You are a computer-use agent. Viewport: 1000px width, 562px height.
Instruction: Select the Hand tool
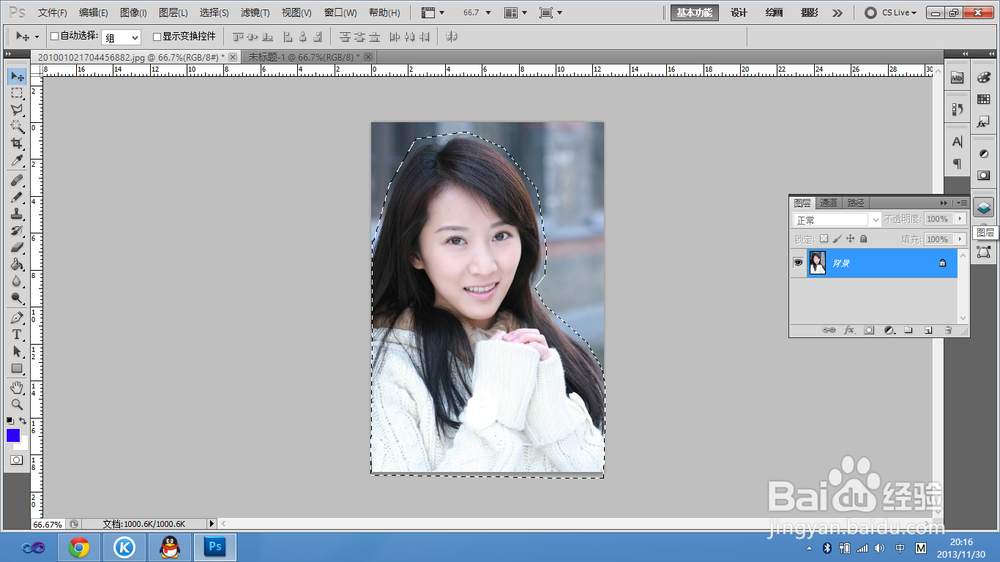click(17, 388)
